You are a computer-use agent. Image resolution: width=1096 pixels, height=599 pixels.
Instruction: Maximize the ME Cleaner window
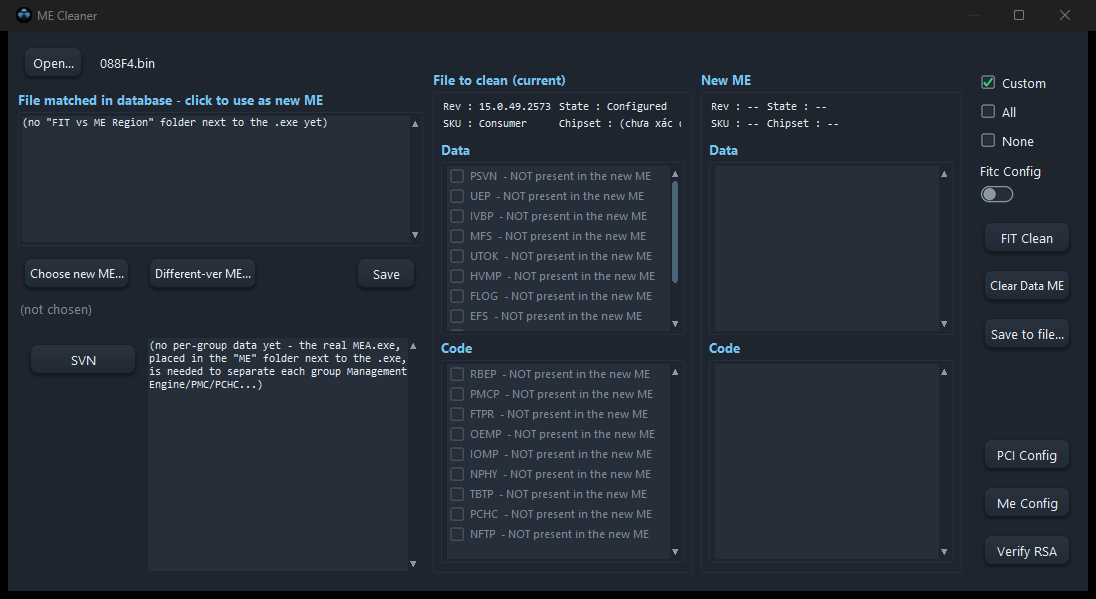1019,15
